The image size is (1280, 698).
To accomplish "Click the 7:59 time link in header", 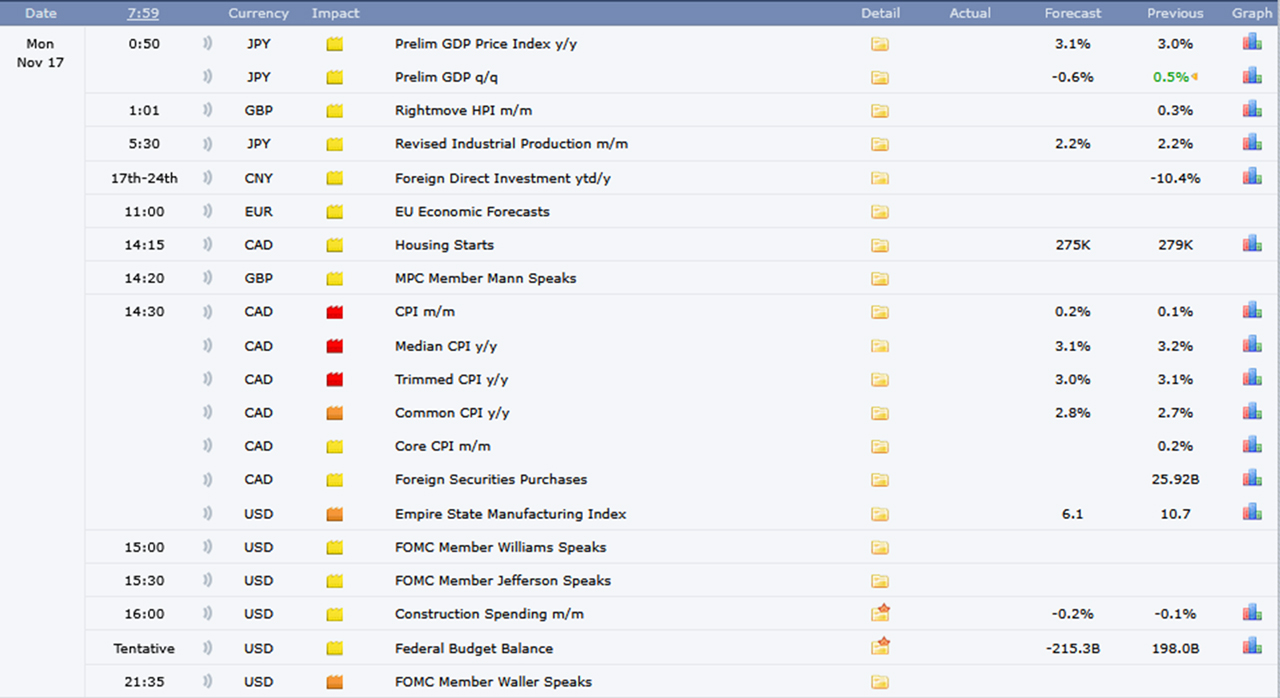I will pos(141,13).
